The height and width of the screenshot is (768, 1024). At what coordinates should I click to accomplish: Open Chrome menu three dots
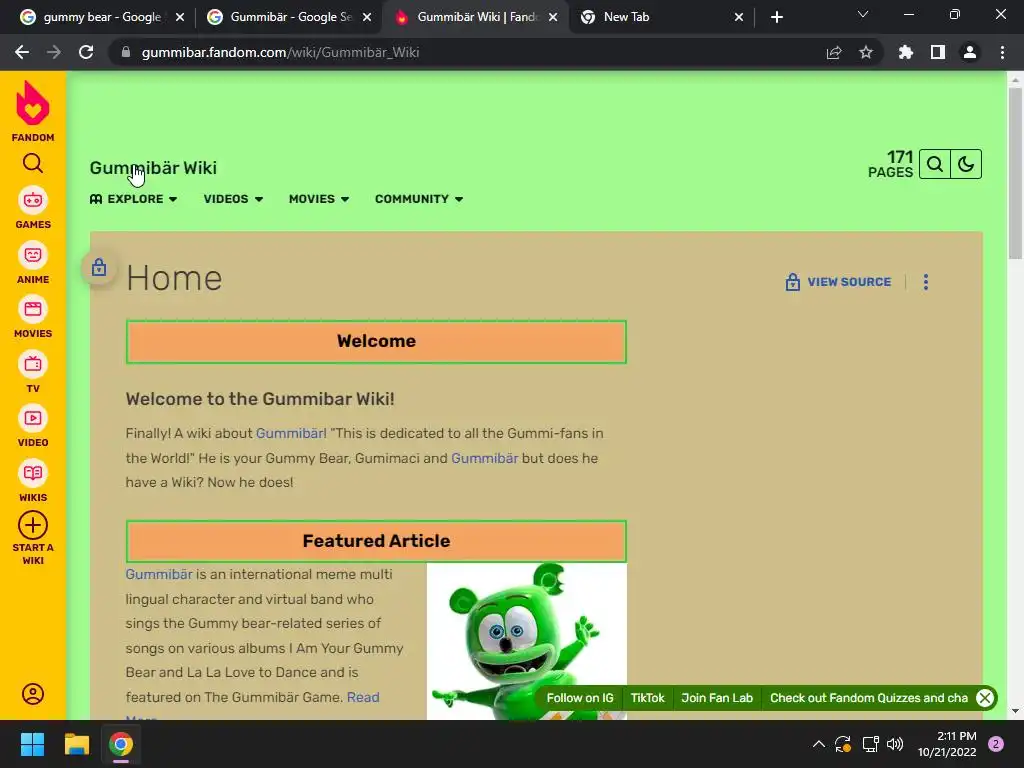[x=1002, y=52]
